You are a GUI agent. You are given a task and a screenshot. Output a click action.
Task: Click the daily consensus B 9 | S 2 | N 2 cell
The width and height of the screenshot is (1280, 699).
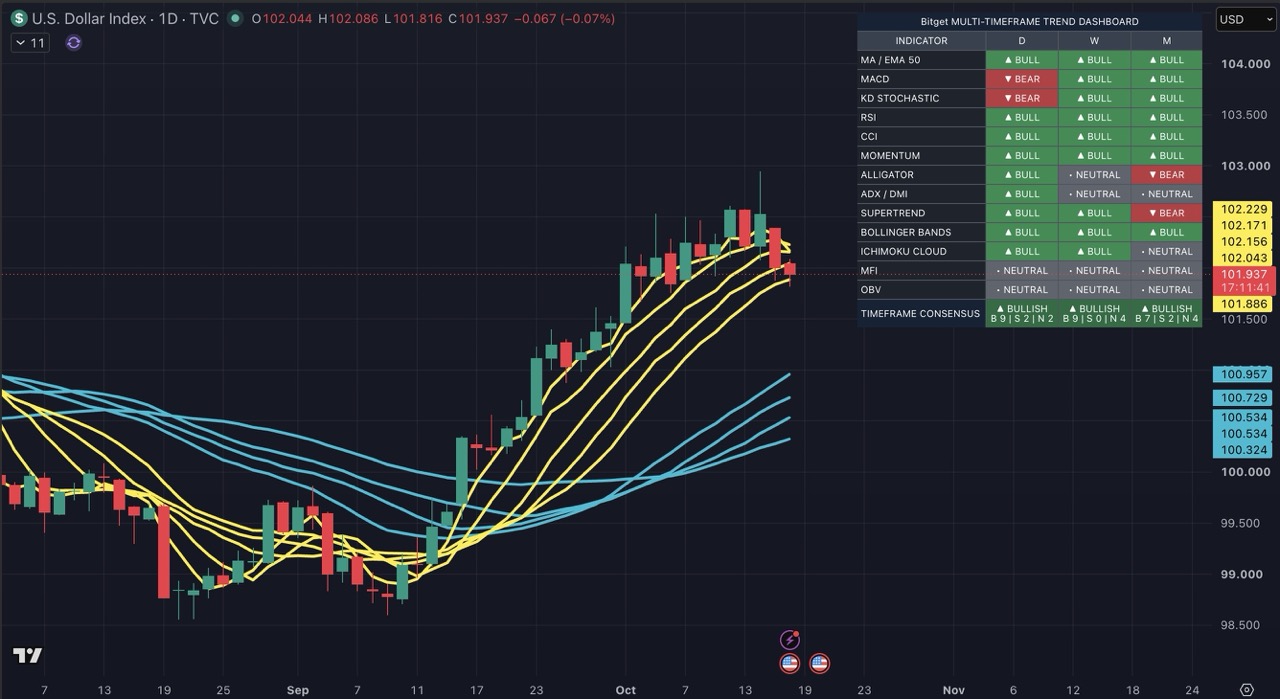coord(1022,314)
